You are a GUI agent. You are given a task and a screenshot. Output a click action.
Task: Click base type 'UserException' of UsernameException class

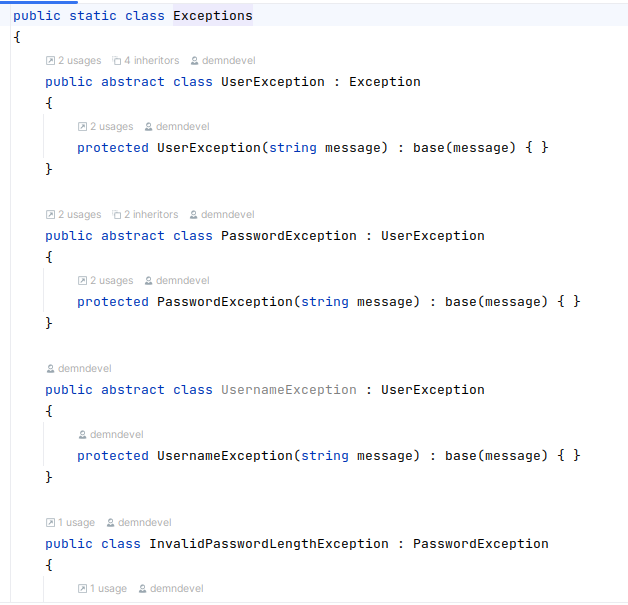click(433, 390)
